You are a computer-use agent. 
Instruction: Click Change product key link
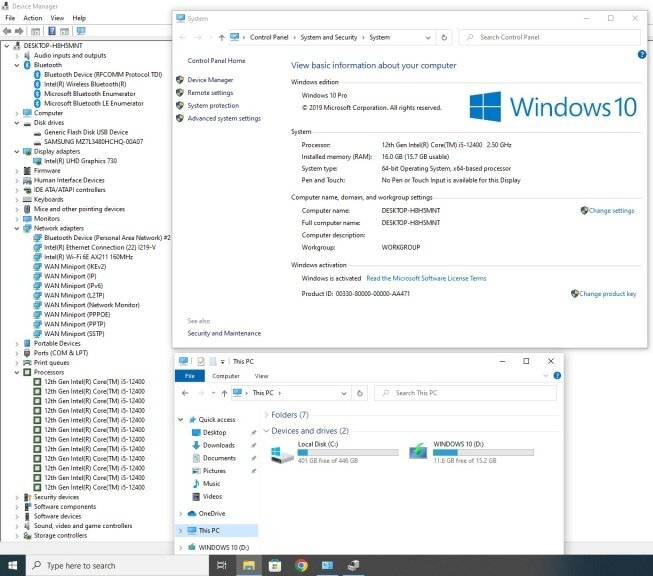pyautogui.click(x=608, y=294)
